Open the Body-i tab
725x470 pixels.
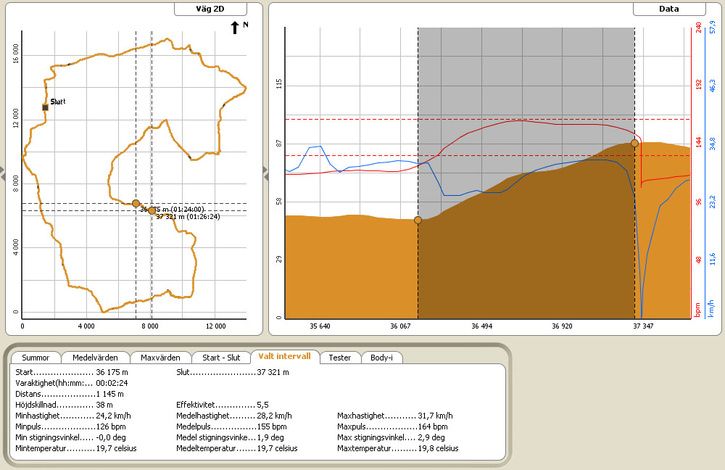(x=381, y=358)
